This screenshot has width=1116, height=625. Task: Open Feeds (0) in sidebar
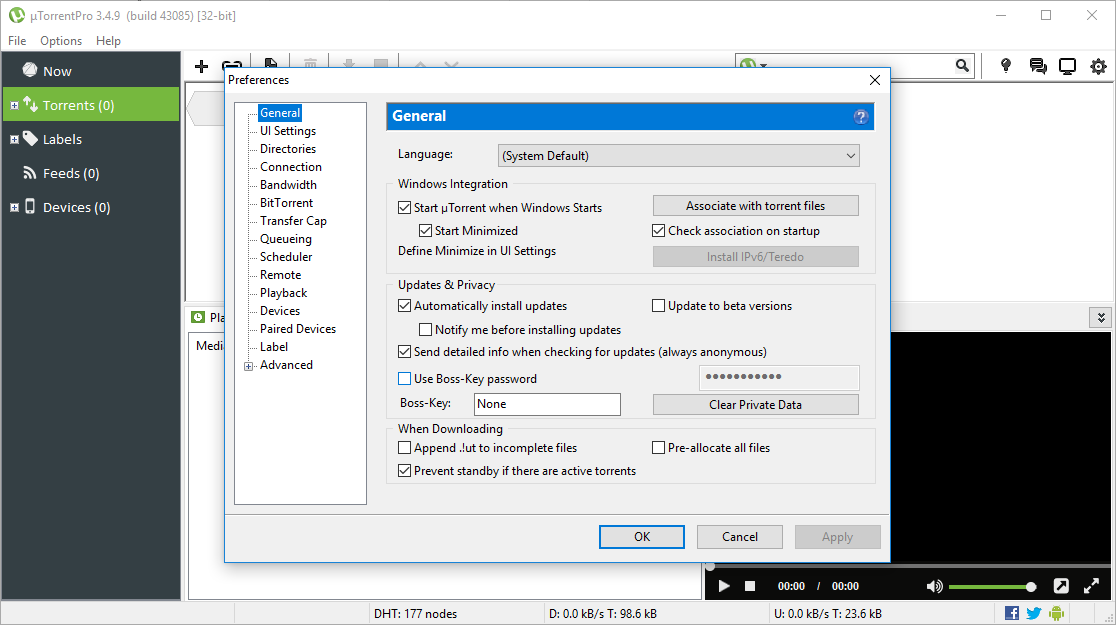91,173
